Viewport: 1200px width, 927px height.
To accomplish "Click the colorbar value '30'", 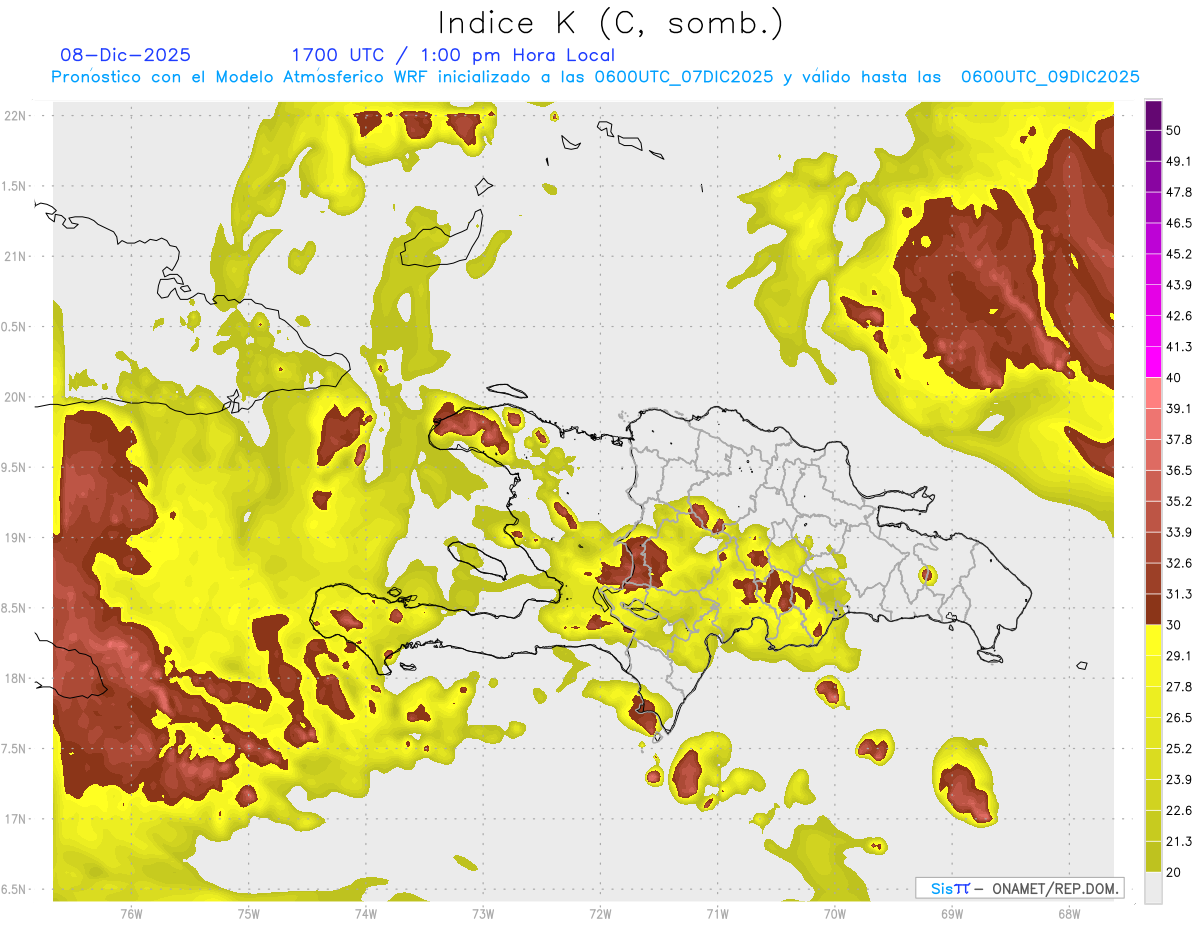I will [x=1175, y=625].
